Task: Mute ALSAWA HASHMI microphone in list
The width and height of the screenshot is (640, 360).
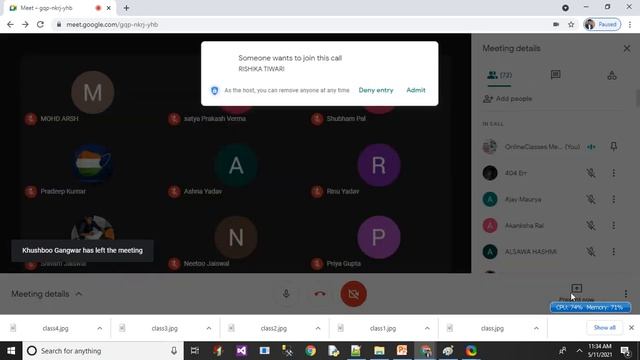Action: (x=591, y=251)
